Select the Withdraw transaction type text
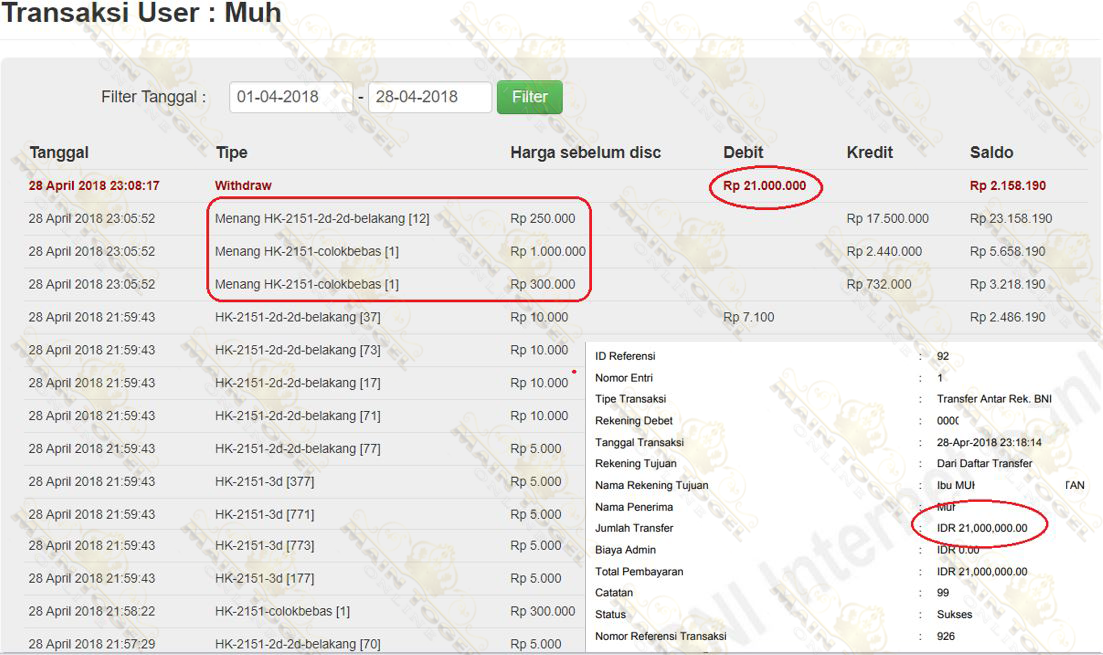The image size is (1103, 655). (243, 186)
